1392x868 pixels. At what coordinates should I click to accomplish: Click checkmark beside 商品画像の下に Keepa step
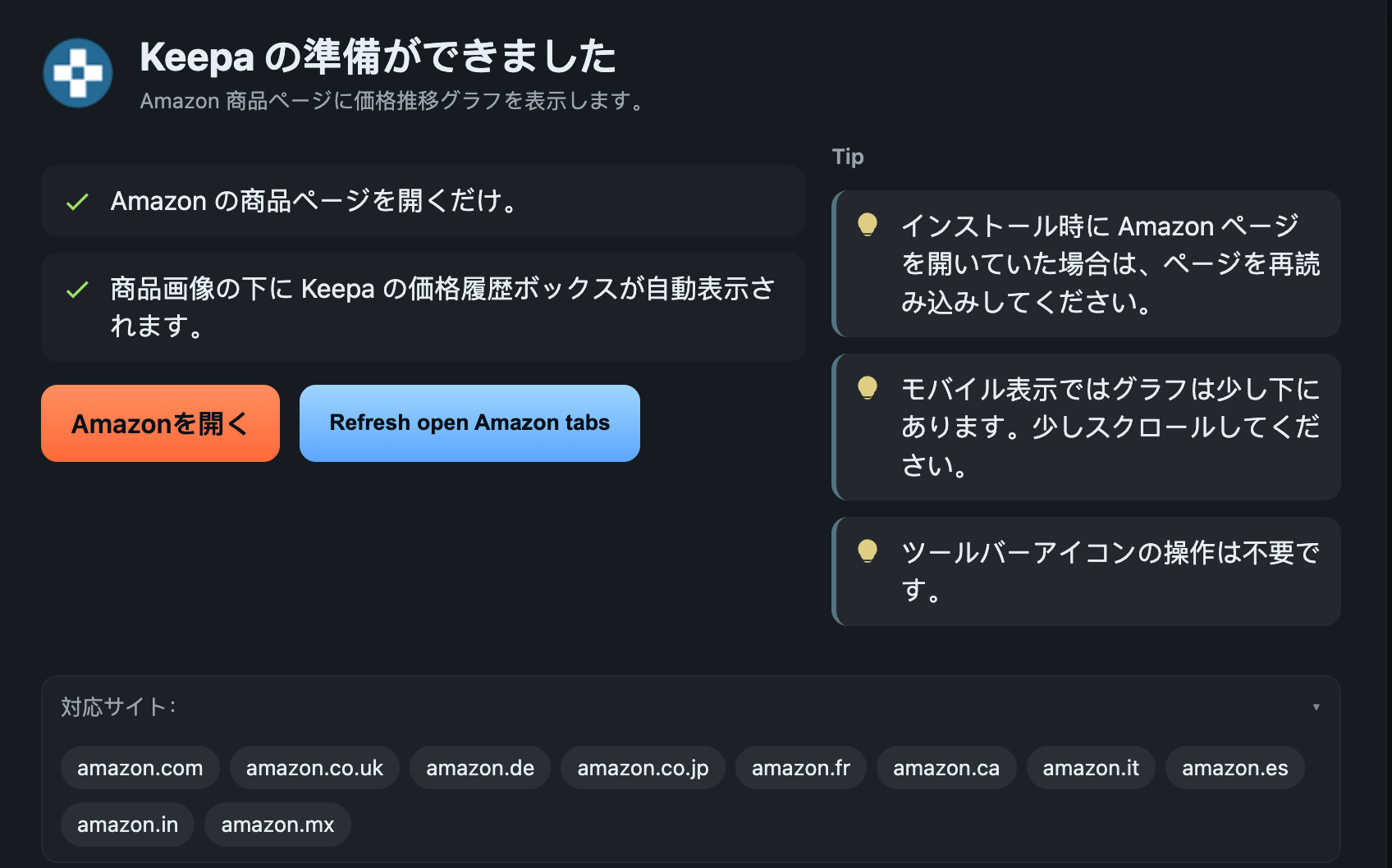(77, 290)
